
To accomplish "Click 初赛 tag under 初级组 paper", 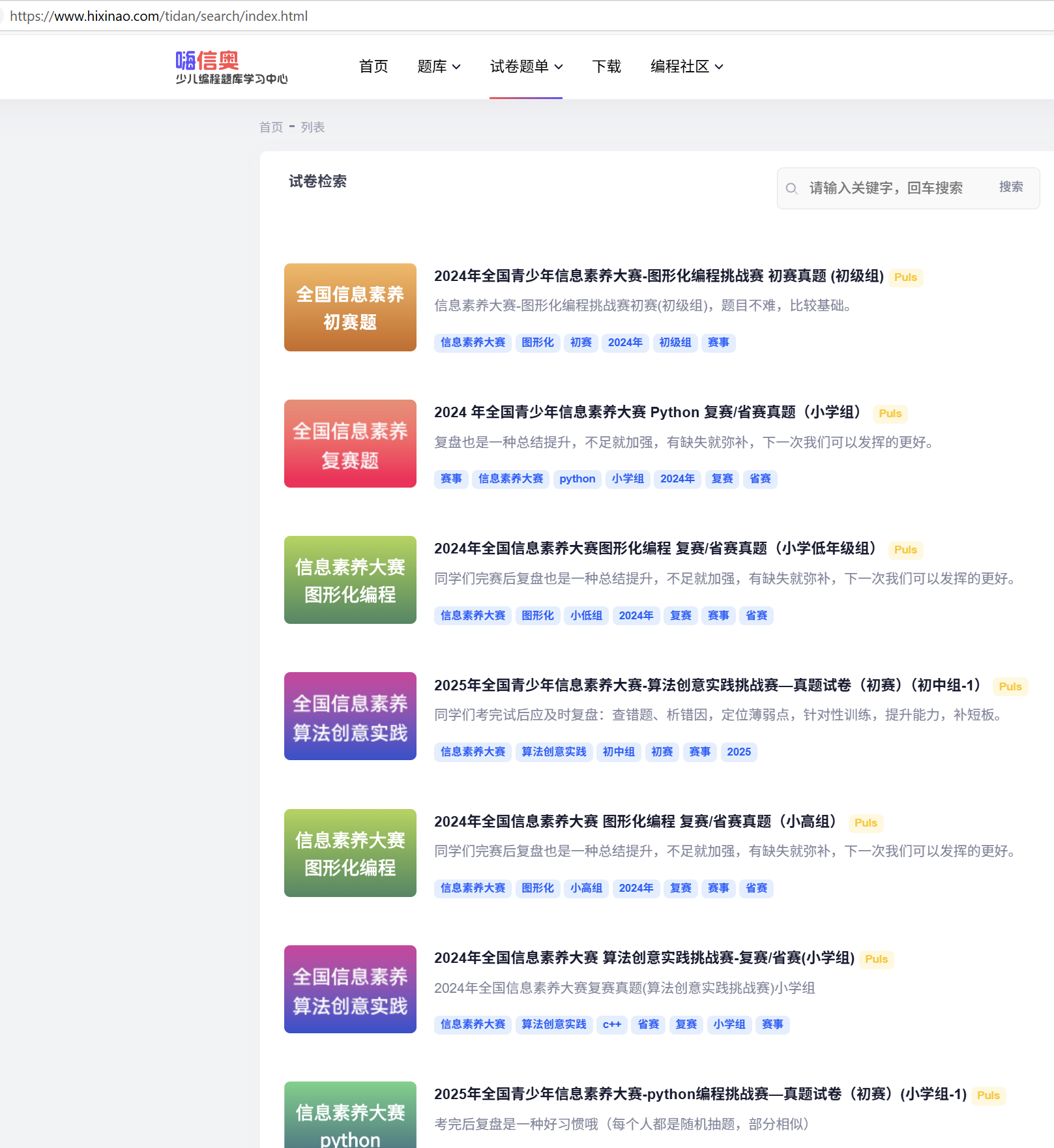I will tap(581, 343).
